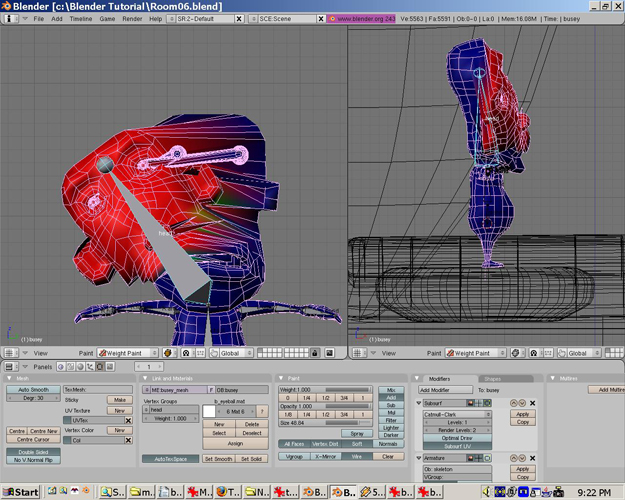The image size is (625, 500).
Task: Toggle the Double Sided mesh option
Action: 33,452
